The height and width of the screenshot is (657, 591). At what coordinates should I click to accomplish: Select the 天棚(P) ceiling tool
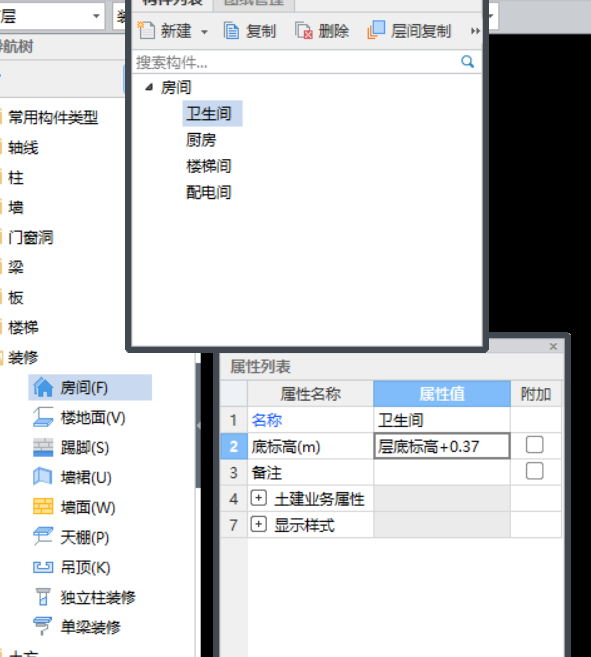pyautogui.click(x=71, y=538)
